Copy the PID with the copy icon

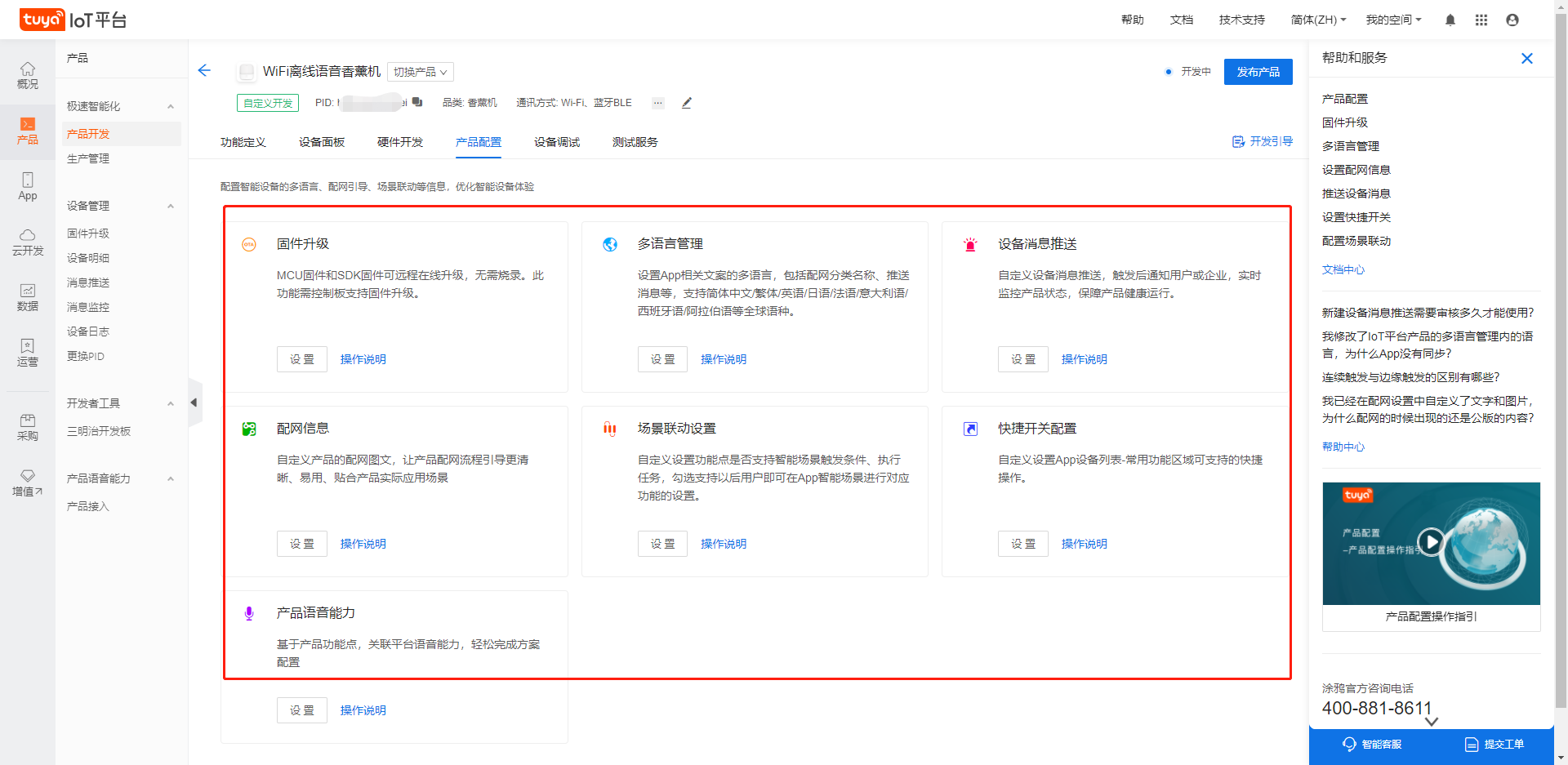[x=417, y=102]
